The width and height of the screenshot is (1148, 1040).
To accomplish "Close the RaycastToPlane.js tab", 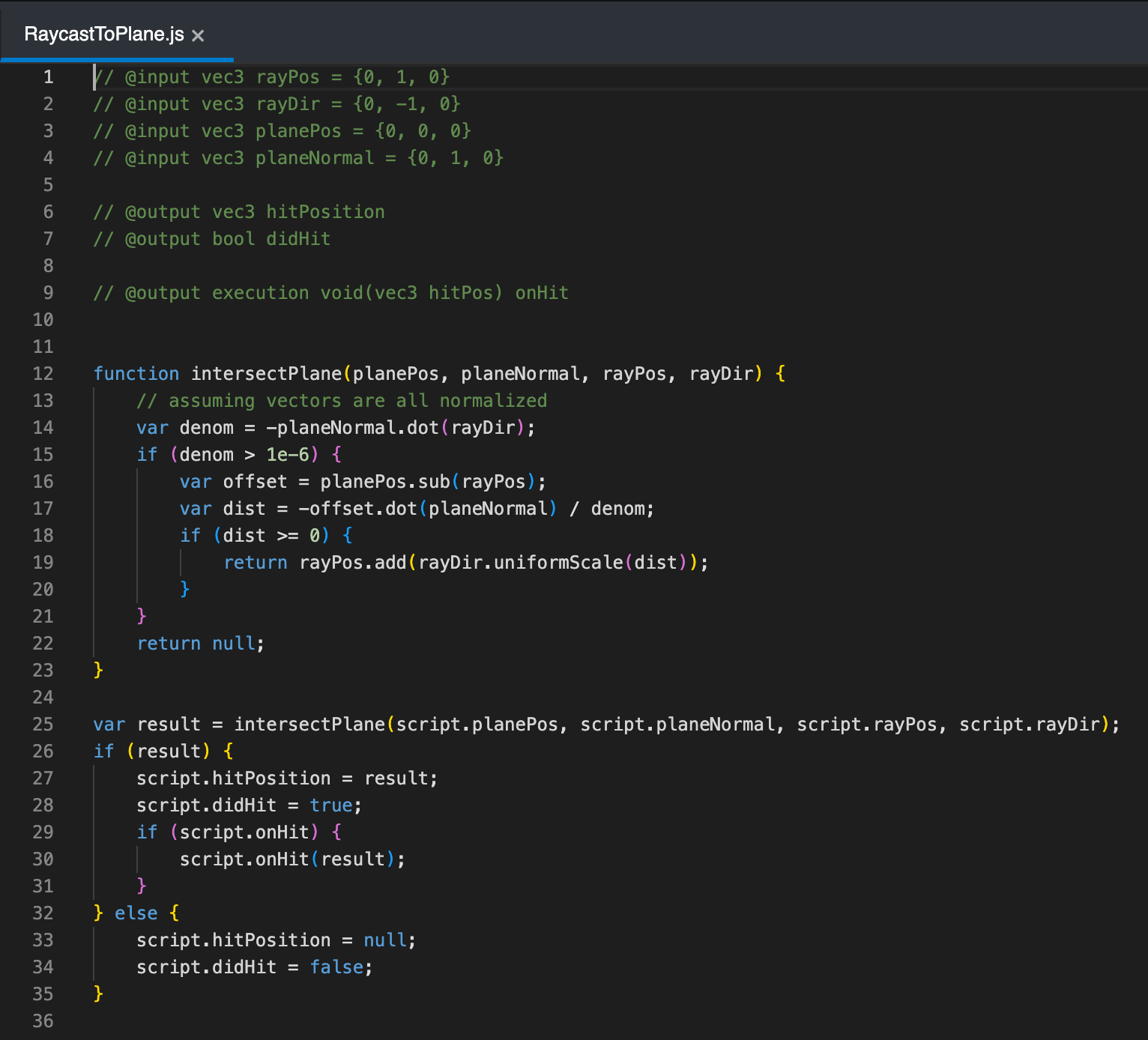I will point(198,35).
